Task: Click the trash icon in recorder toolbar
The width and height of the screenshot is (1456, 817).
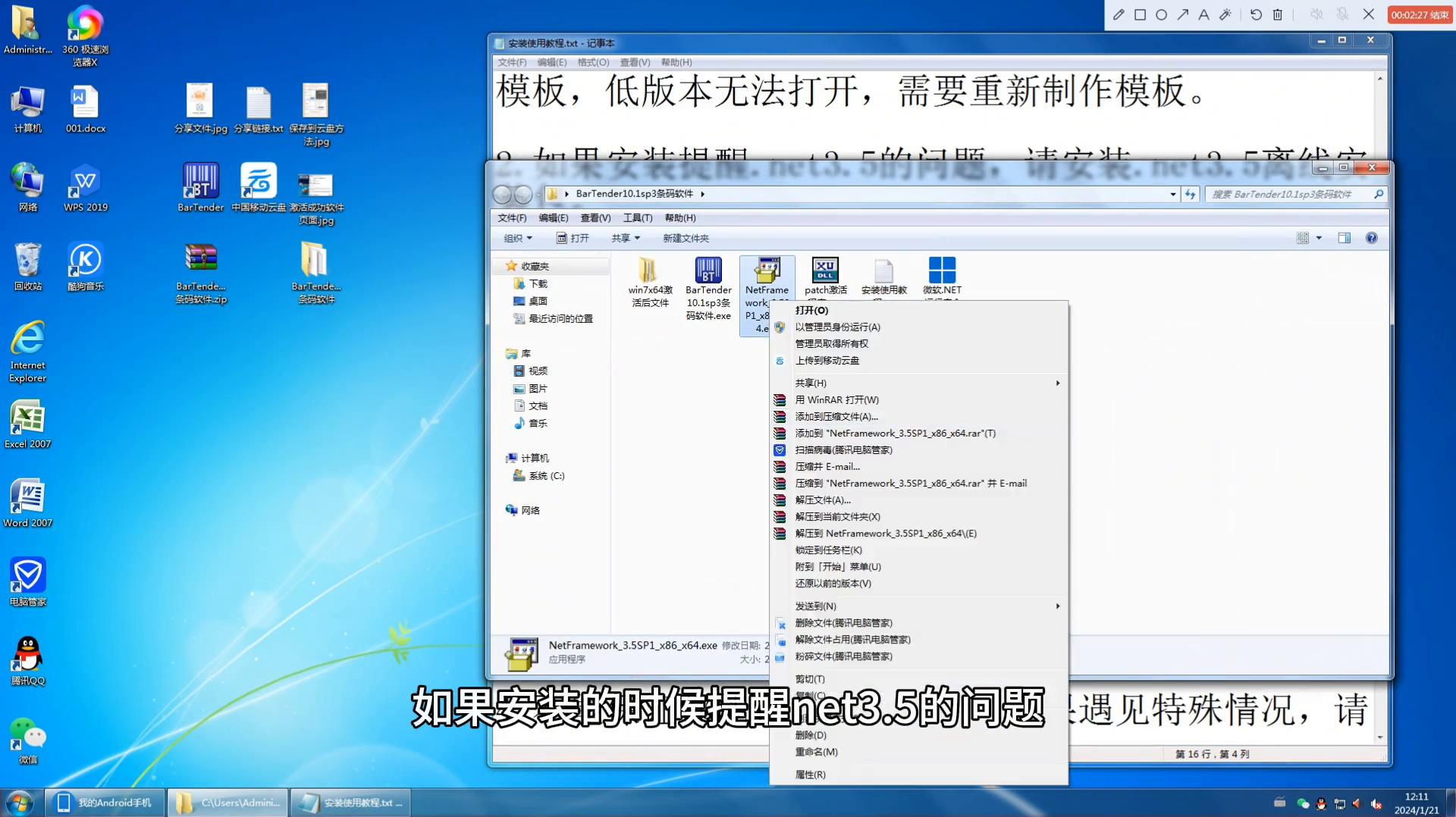Action: (x=1277, y=14)
